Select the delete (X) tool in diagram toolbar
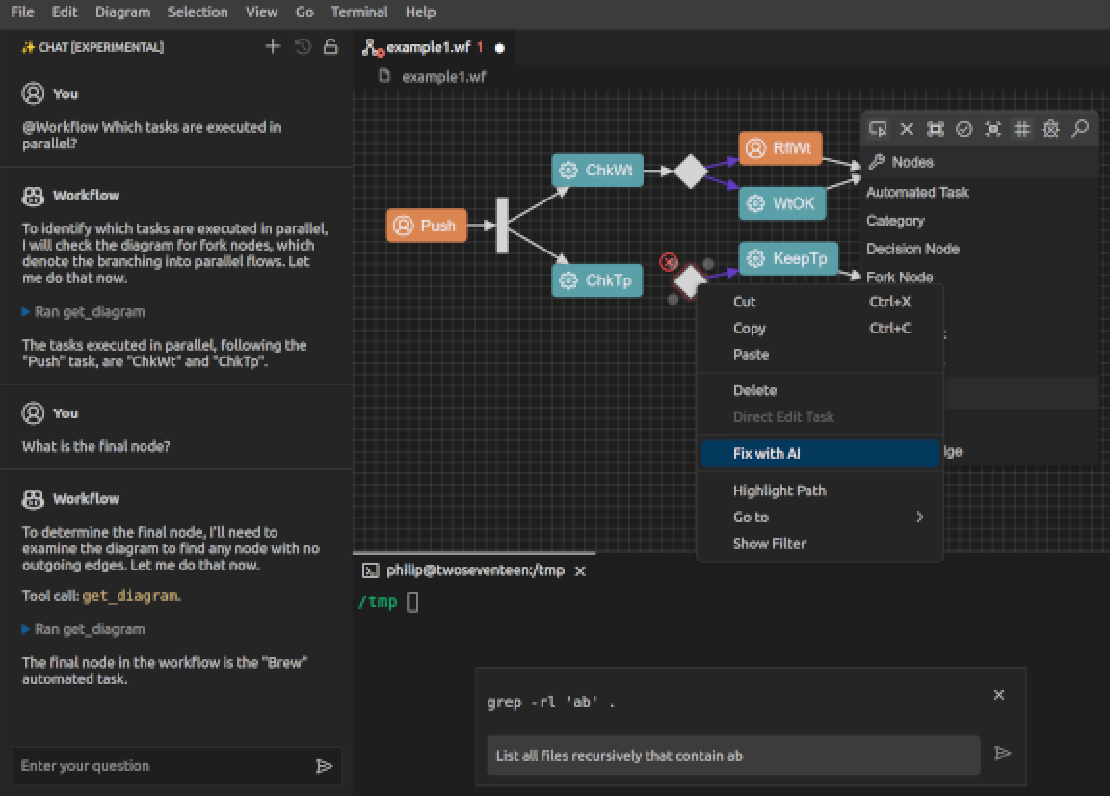1110x796 pixels. 907,128
